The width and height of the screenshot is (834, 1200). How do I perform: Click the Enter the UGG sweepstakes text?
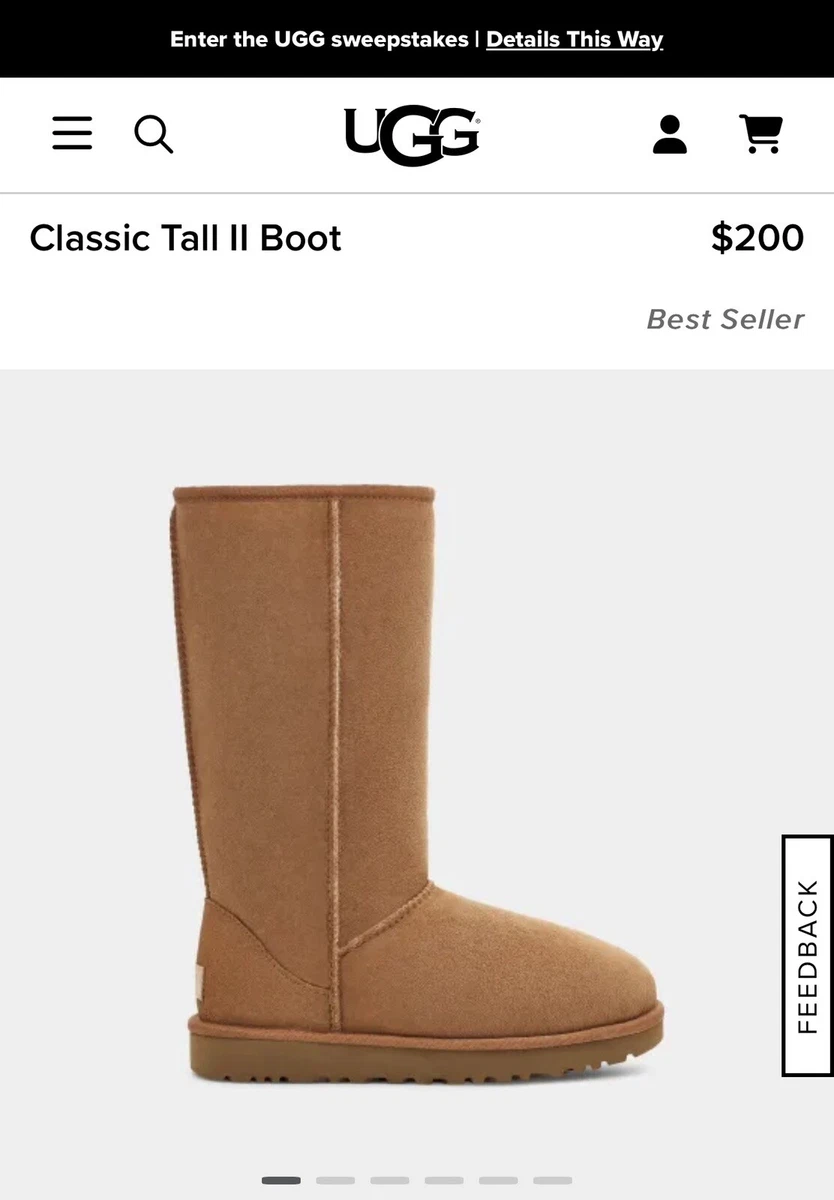[x=319, y=39]
